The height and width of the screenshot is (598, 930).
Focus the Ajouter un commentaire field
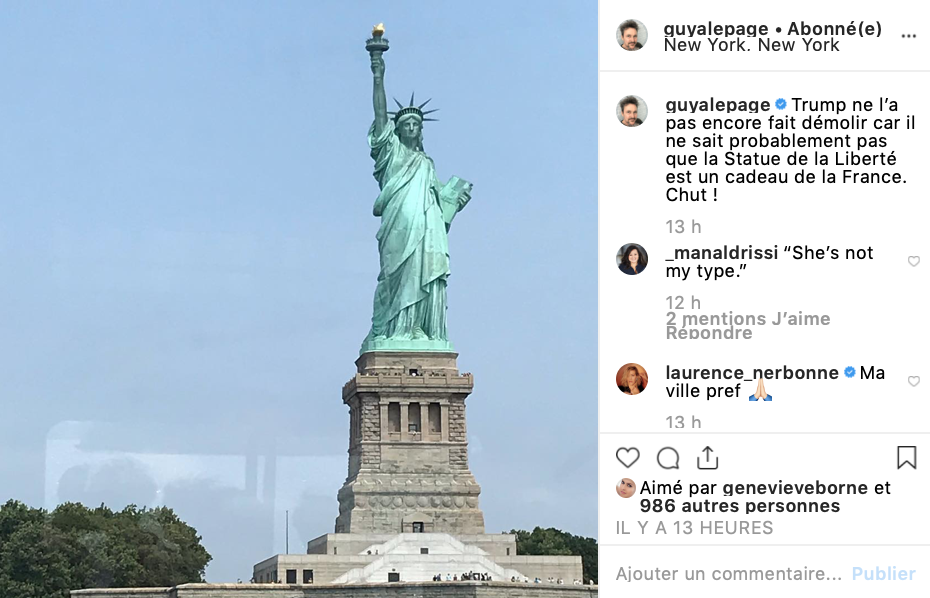point(728,574)
